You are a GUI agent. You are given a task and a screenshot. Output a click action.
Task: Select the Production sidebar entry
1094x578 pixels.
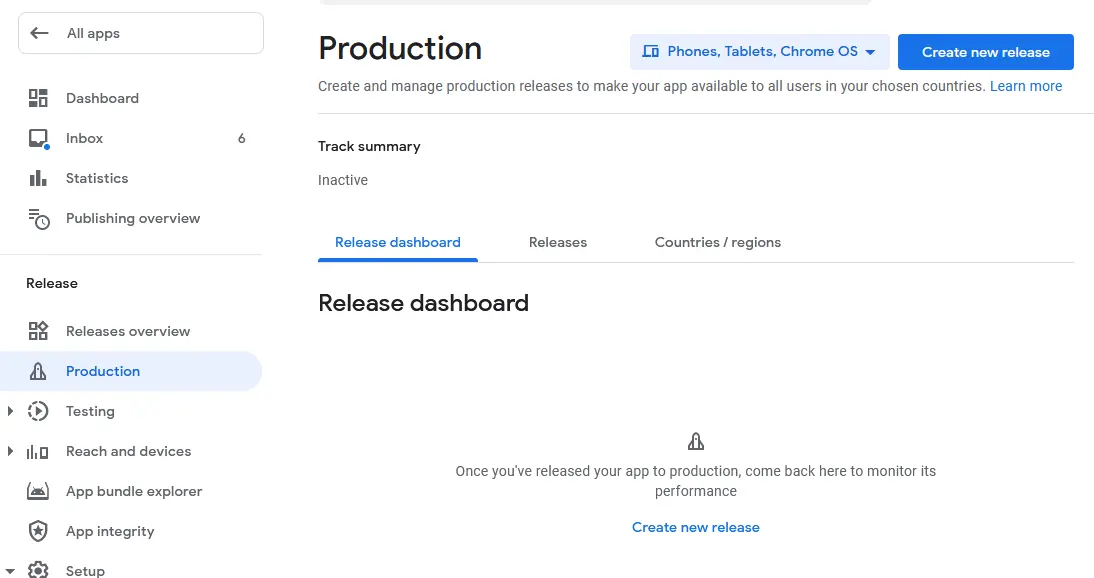pyautogui.click(x=102, y=371)
